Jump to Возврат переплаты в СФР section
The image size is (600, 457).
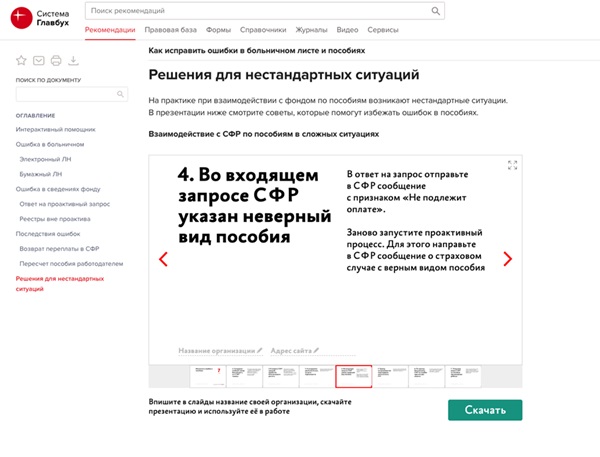(60, 247)
